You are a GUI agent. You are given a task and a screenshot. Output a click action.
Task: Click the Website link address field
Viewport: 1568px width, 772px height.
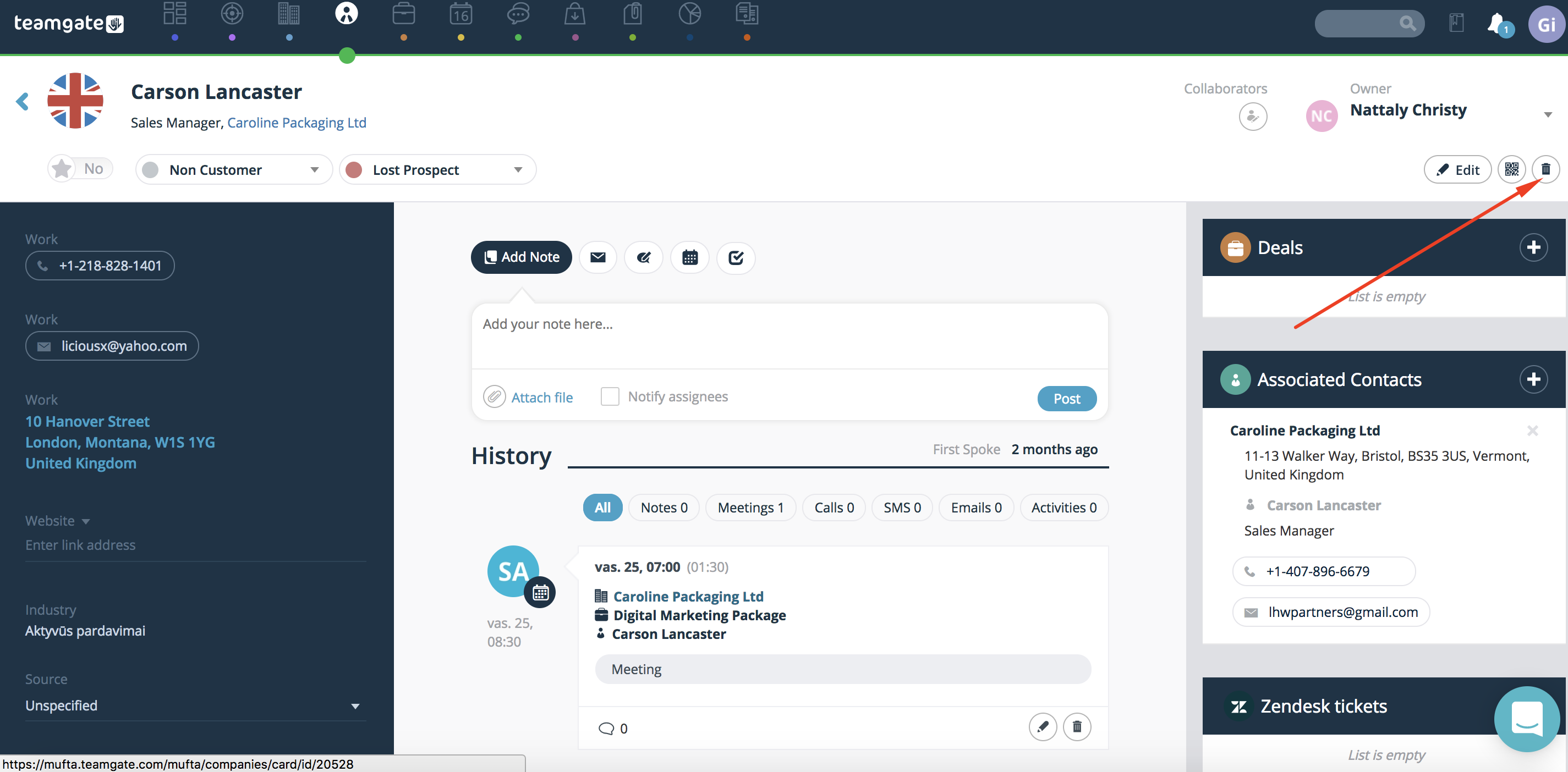(195, 545)
